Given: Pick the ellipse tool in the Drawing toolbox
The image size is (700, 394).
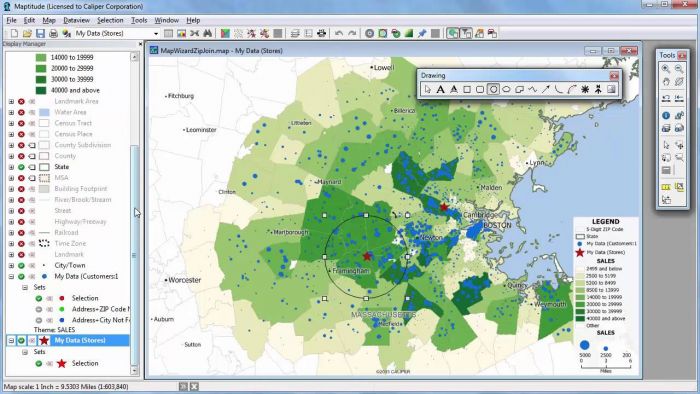Looking at the screenshot, I should click(x=506, y=89).
